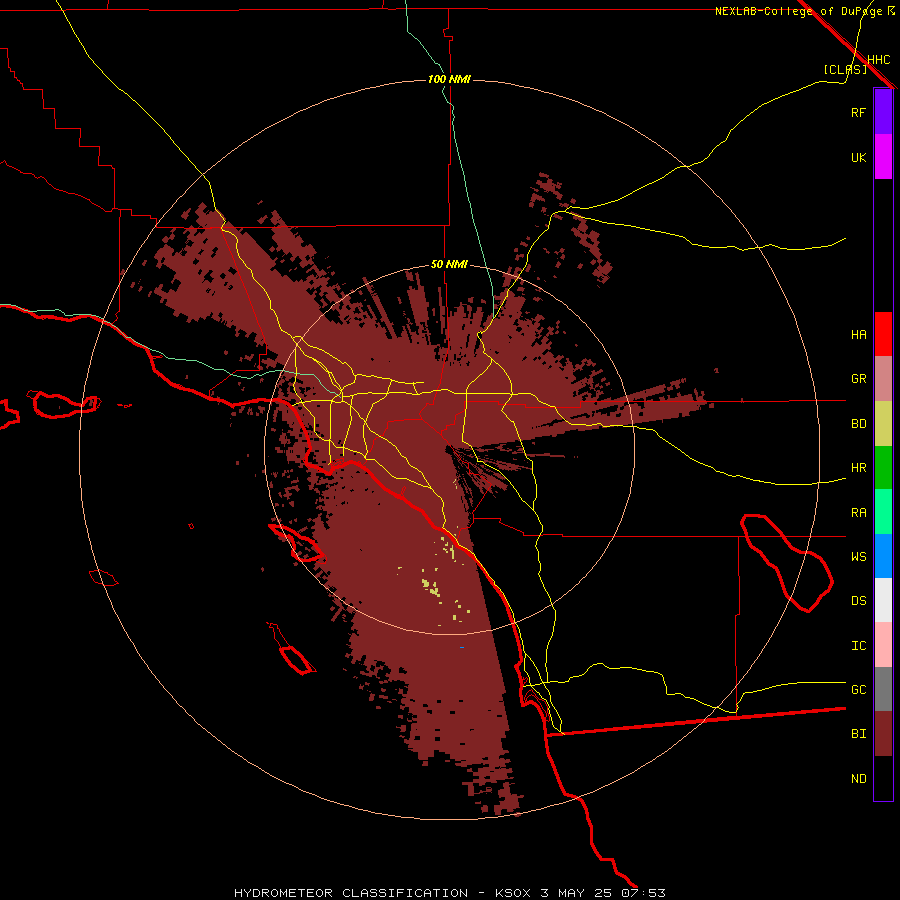900x900 pixels.
Task: Click the BI brown legend swatch
Action: (883, 734)
